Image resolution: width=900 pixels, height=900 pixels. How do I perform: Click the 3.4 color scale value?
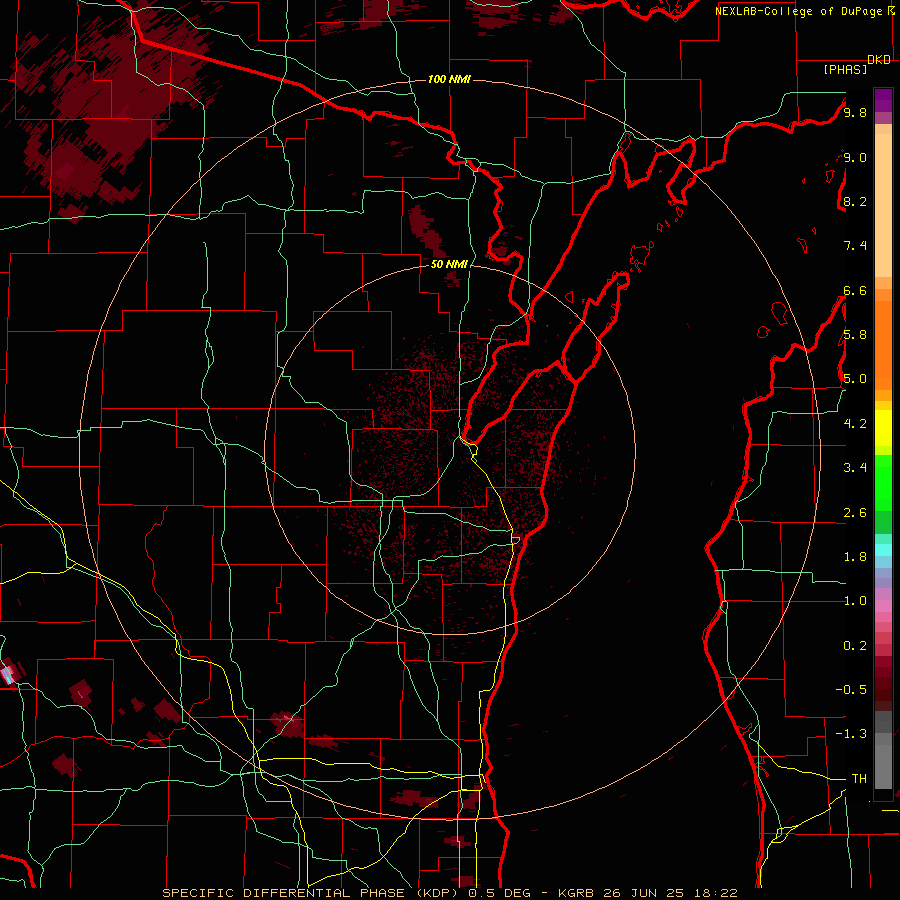tap(855, 468)
